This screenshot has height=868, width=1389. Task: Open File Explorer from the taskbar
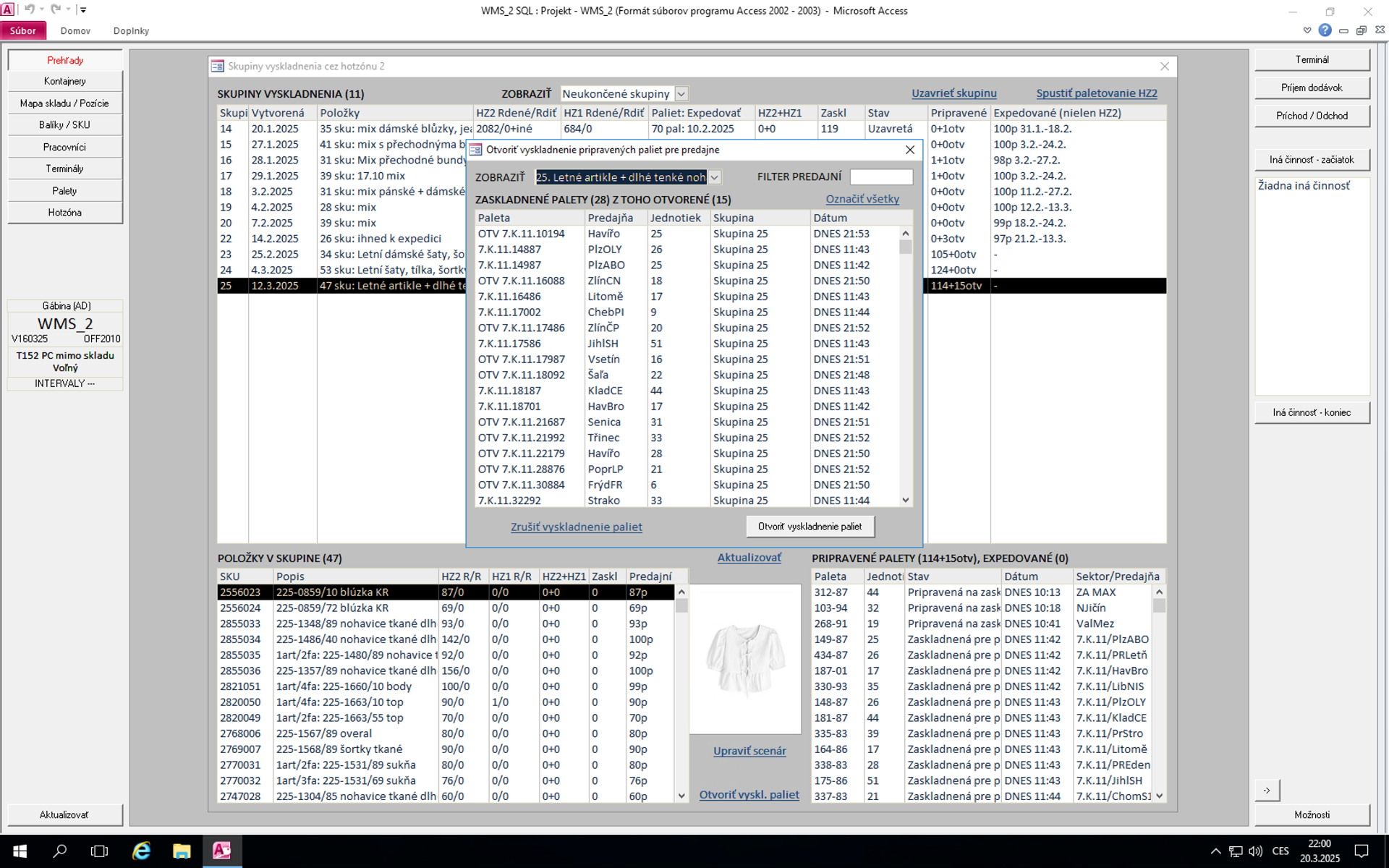tap(182, 851)
